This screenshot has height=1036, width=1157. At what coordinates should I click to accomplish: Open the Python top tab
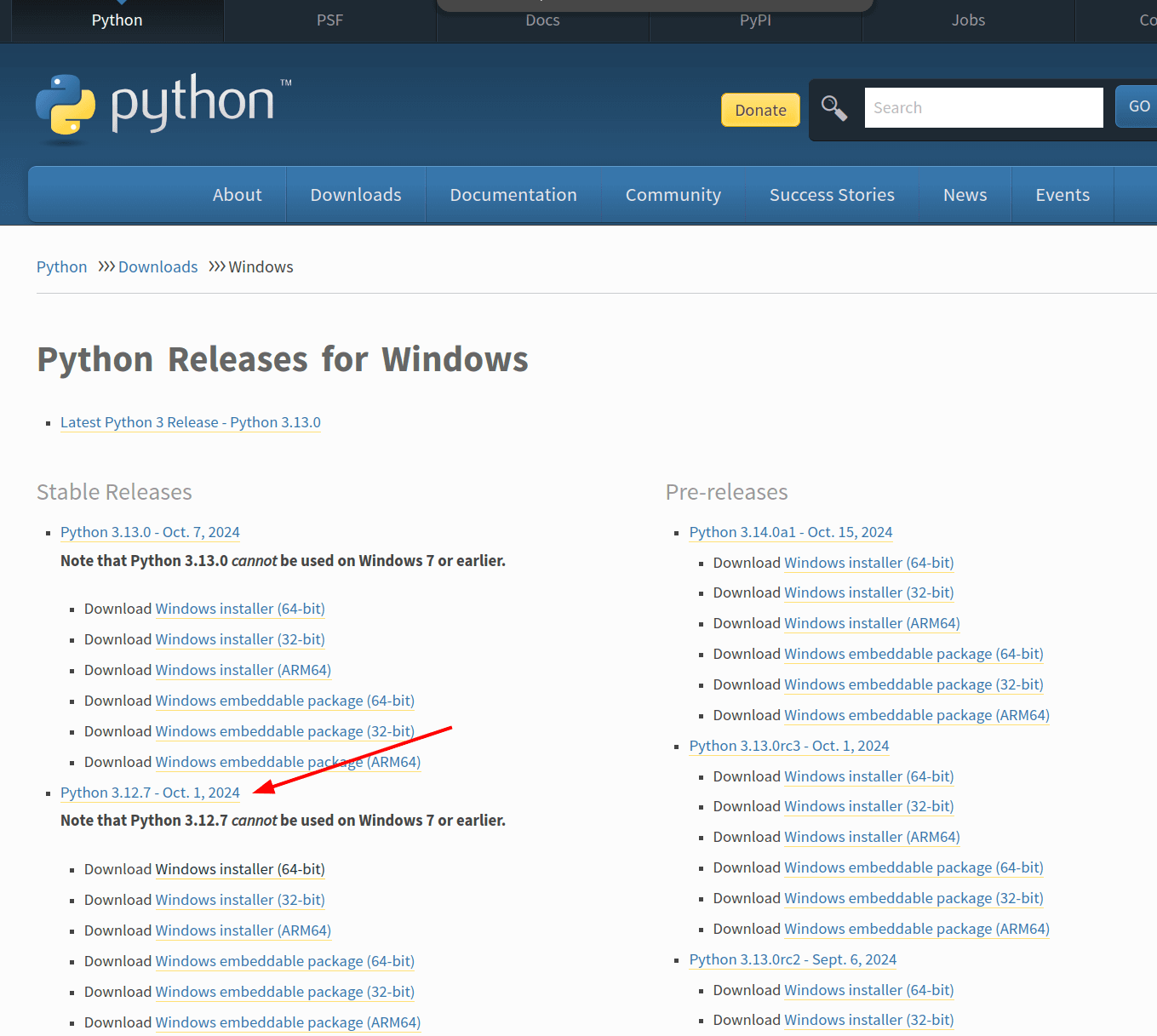[117, 20]
